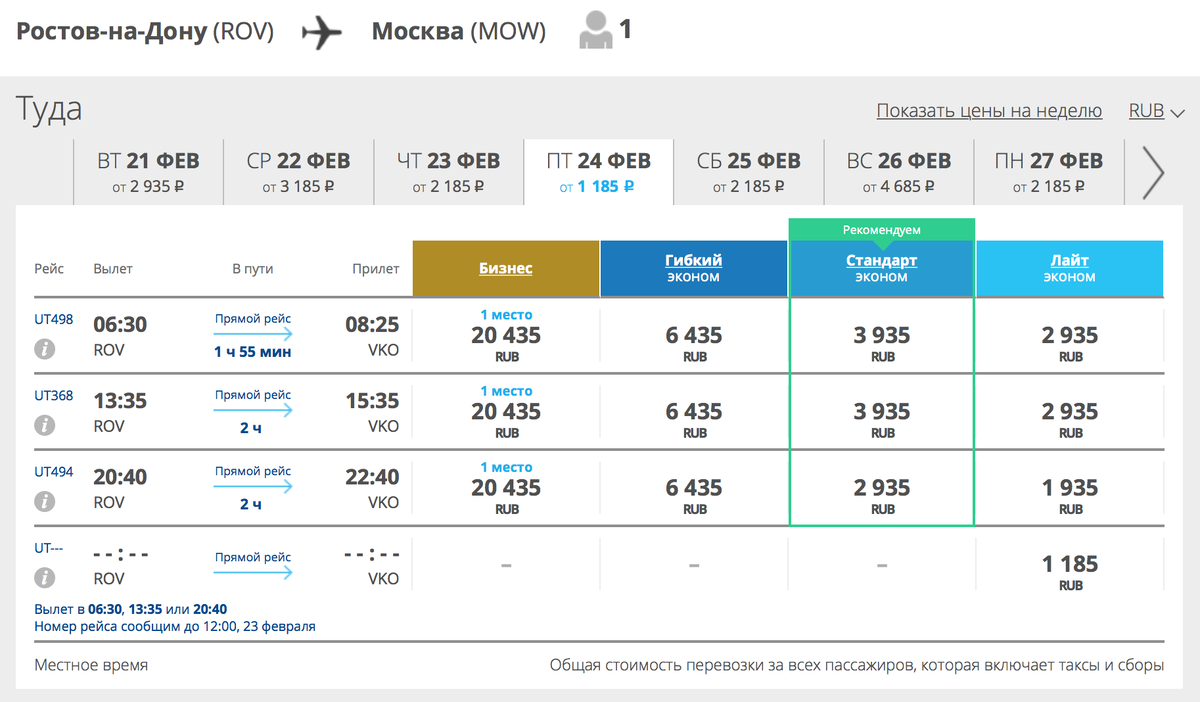The image size is (1200, 702).
Task: Switch to the ПН 27 ФЕВ date tab
Action: 1049,172
